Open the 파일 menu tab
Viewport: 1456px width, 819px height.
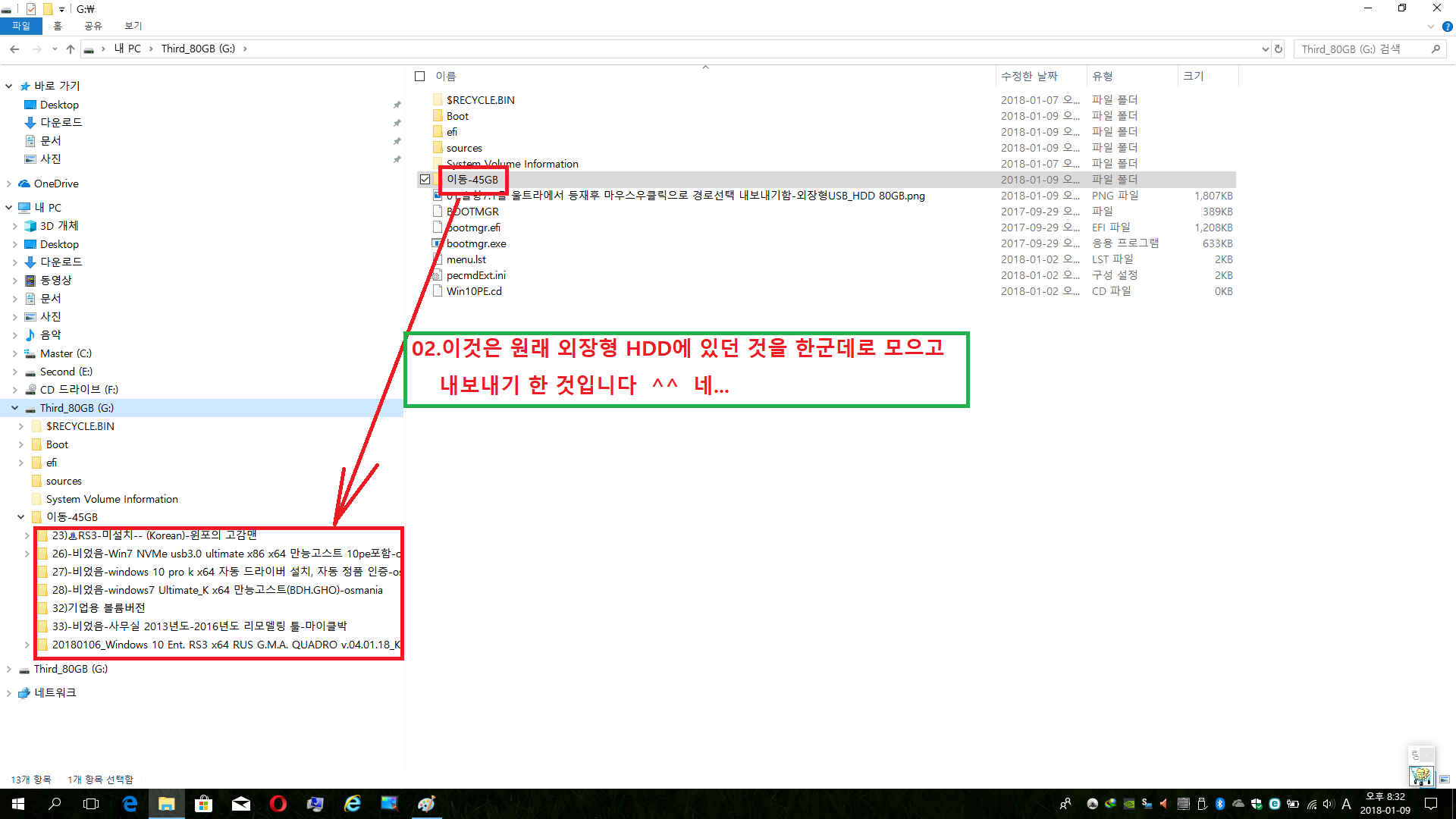21,26
